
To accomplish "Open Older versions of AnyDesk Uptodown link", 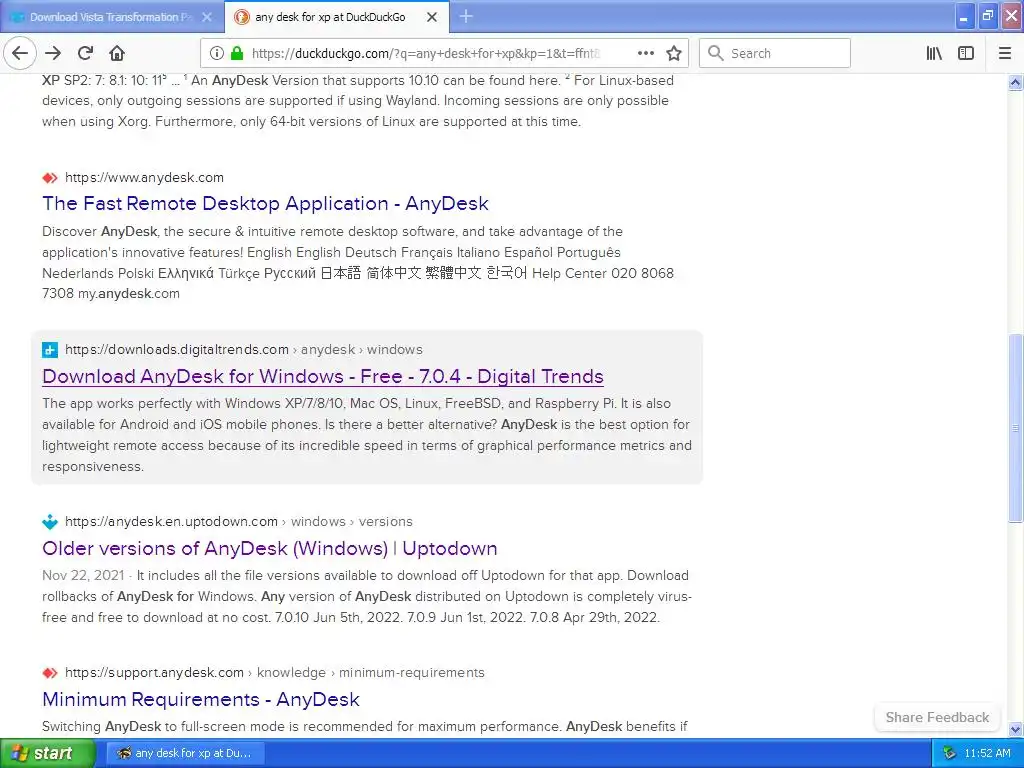I will click(x=270, y=548).
